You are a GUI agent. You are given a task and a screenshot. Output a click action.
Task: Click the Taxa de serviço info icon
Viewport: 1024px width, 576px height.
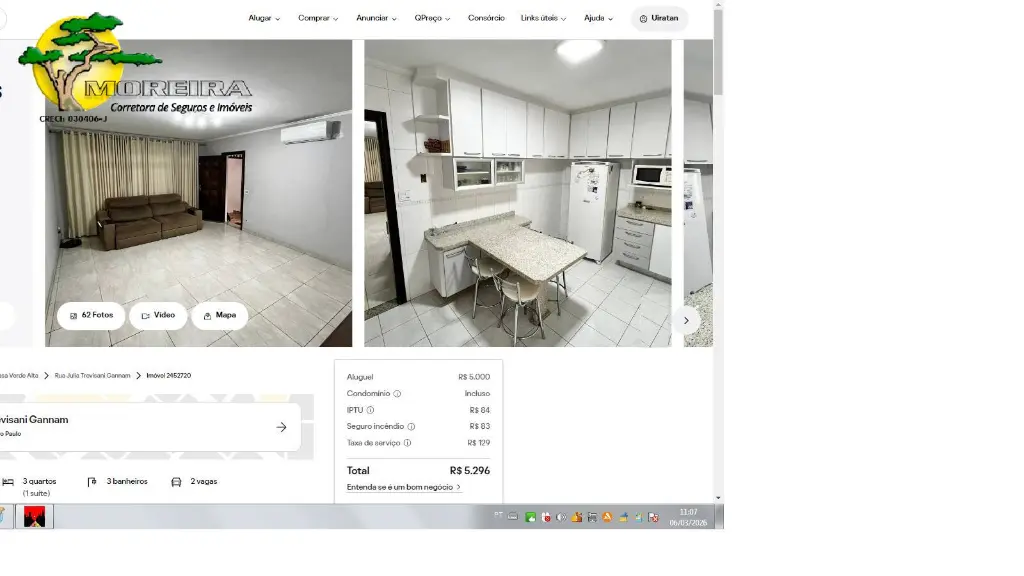pyautogui.click(x=407, y=443)
